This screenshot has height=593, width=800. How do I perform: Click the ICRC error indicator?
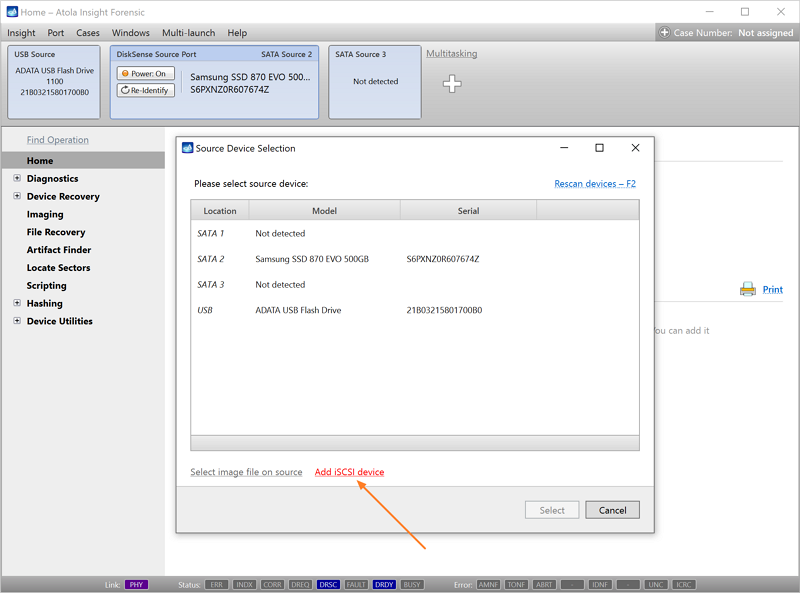684,584
